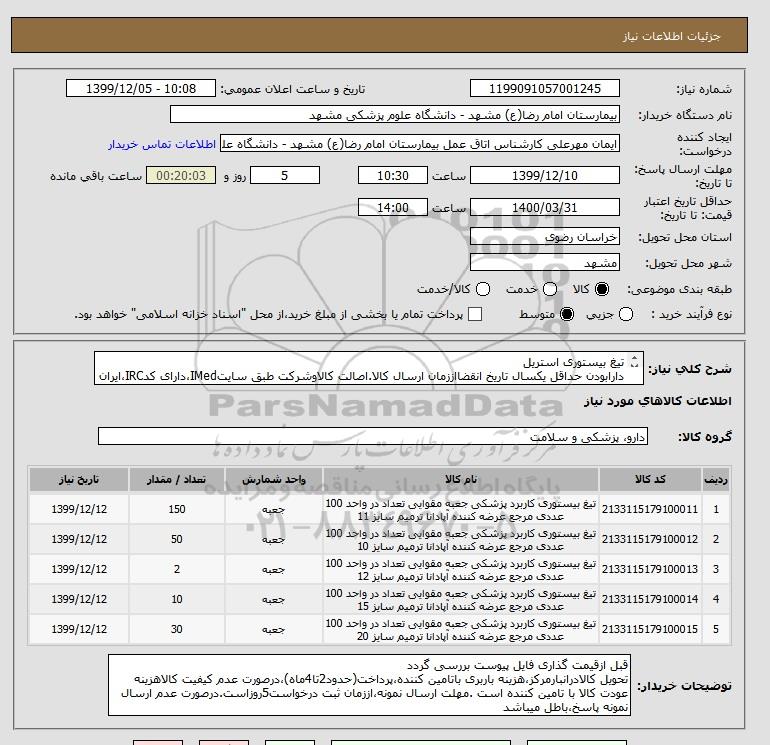Click the size 11 blade item name

pyautogui.click(x=461, y=510)
